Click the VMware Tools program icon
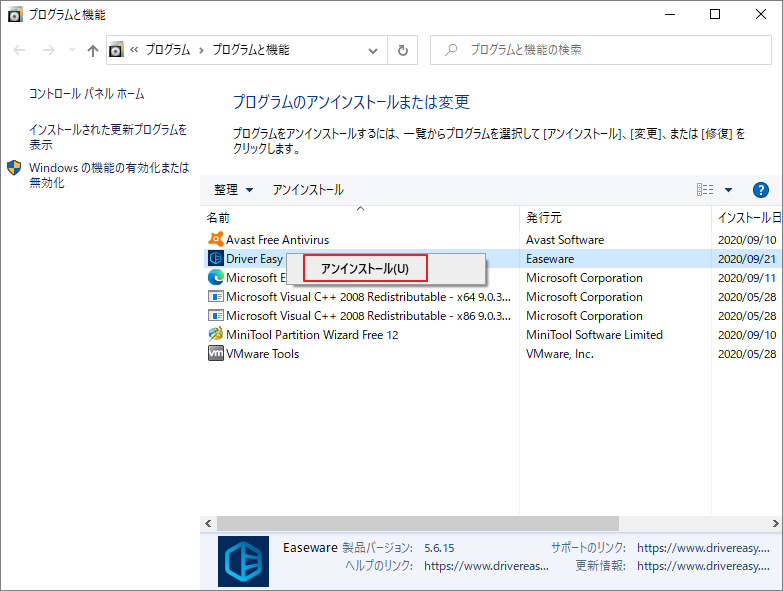Image resolution: width=783 pixels, height=591 pixels. pos(216,353)
